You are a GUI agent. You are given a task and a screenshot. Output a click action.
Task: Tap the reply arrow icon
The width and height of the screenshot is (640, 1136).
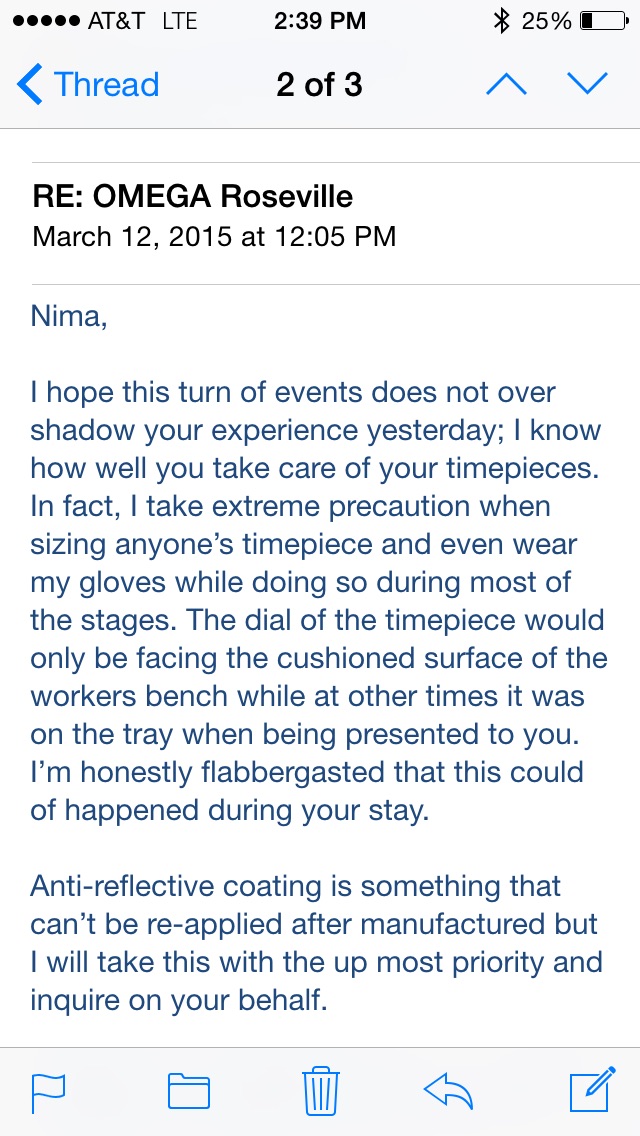tap(448, 1091)
